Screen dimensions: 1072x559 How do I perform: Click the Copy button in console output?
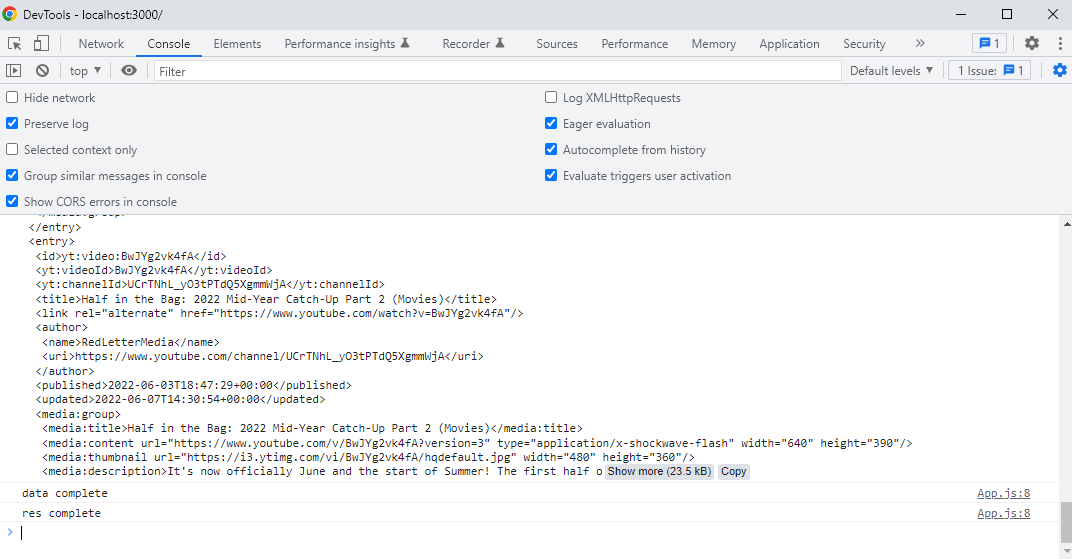(734, 472)
